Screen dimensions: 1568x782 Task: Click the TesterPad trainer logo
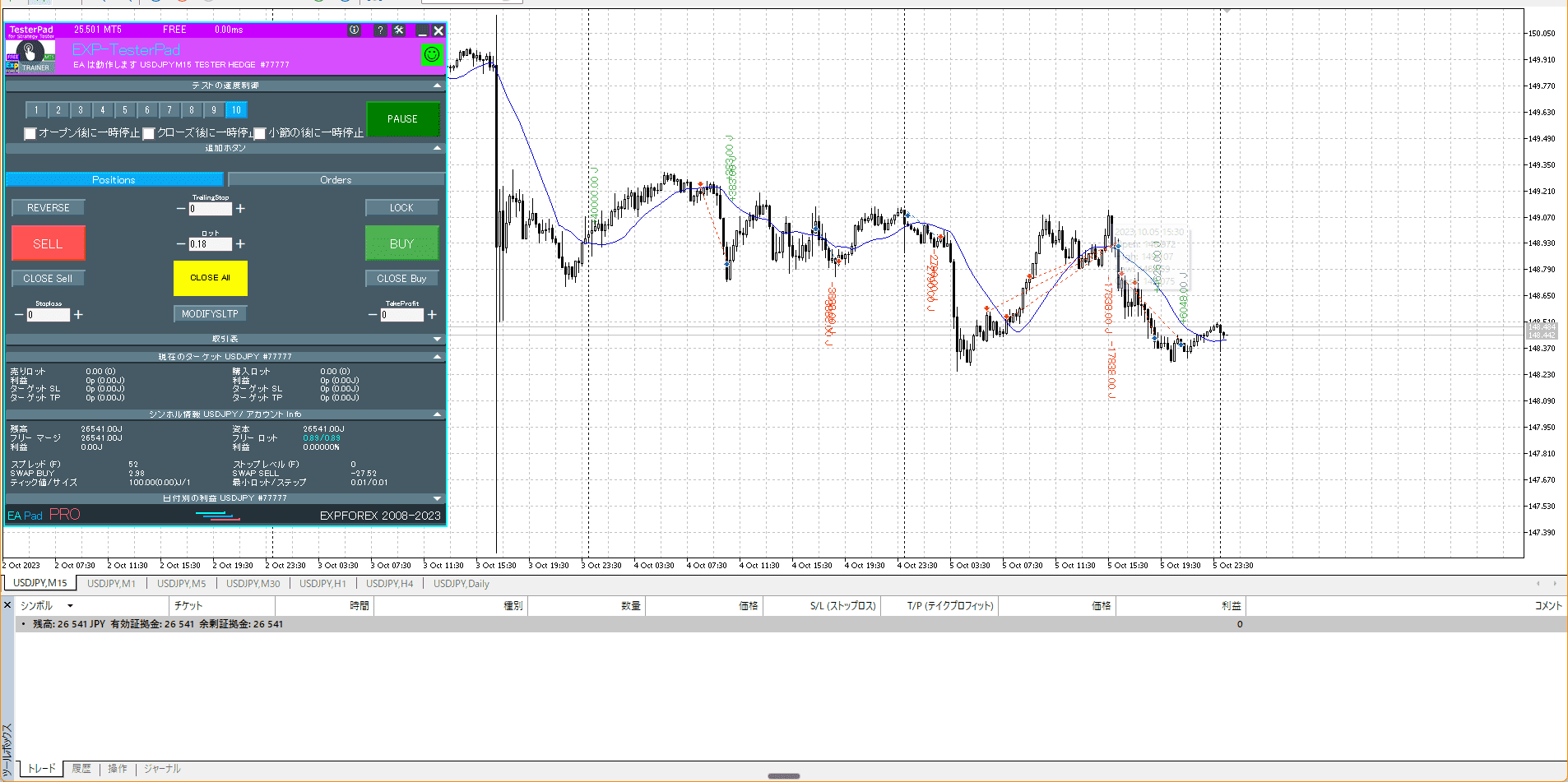[30, 56]
